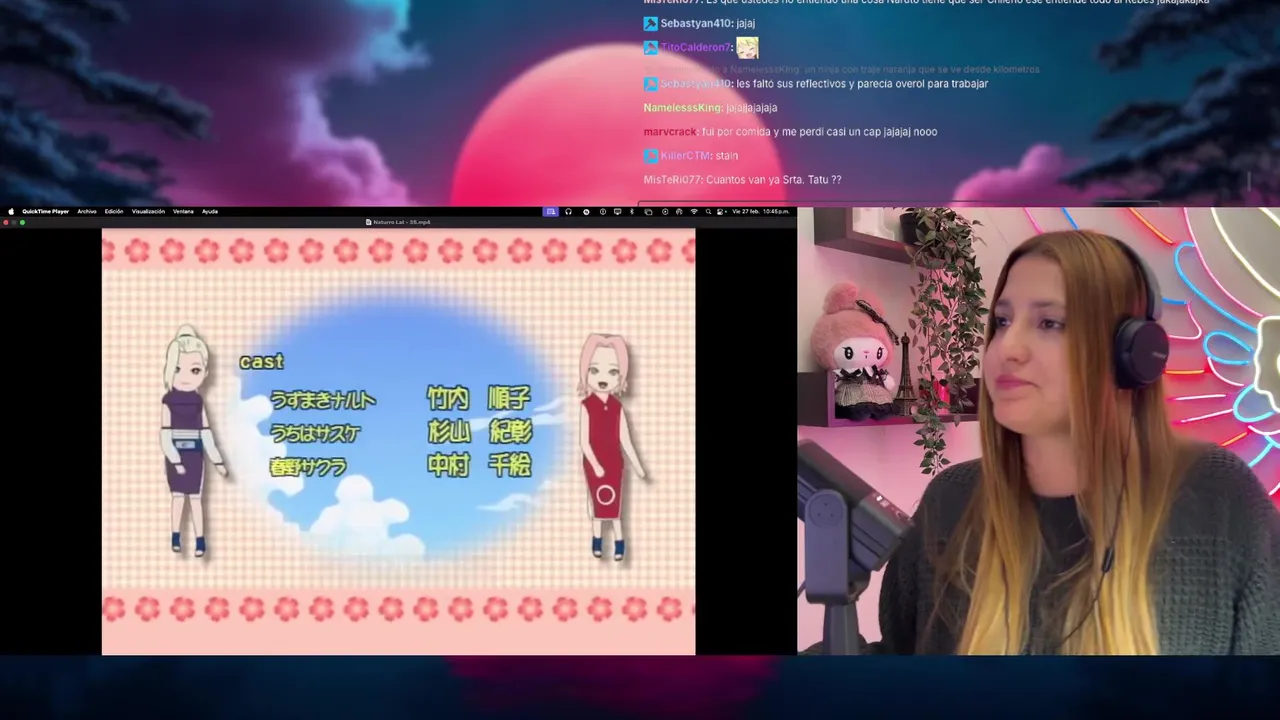Click marvcrack username in chat
This screenshot has height=720, width=1280.
point(670,131)
